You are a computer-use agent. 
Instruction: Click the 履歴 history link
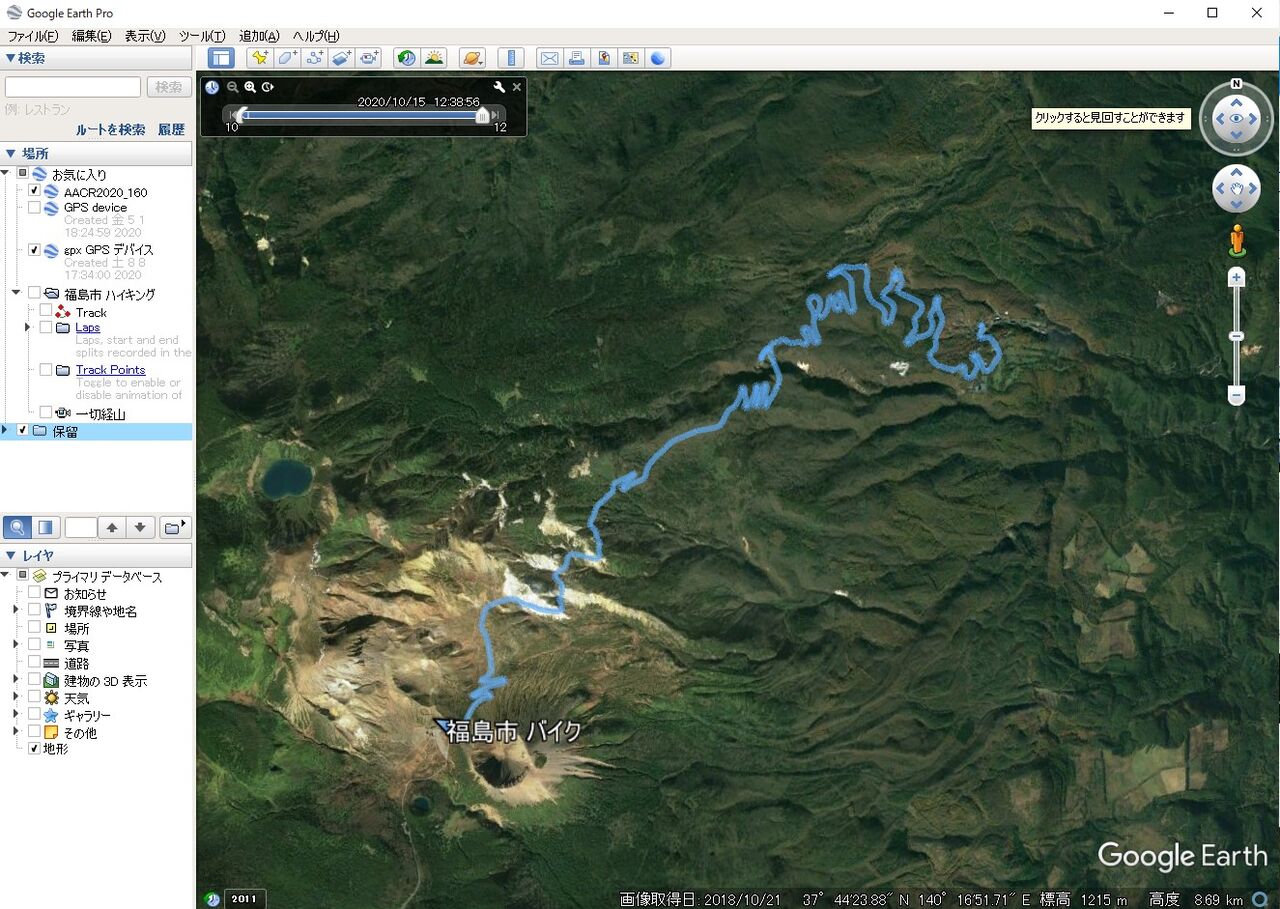(x=171, y=130)
